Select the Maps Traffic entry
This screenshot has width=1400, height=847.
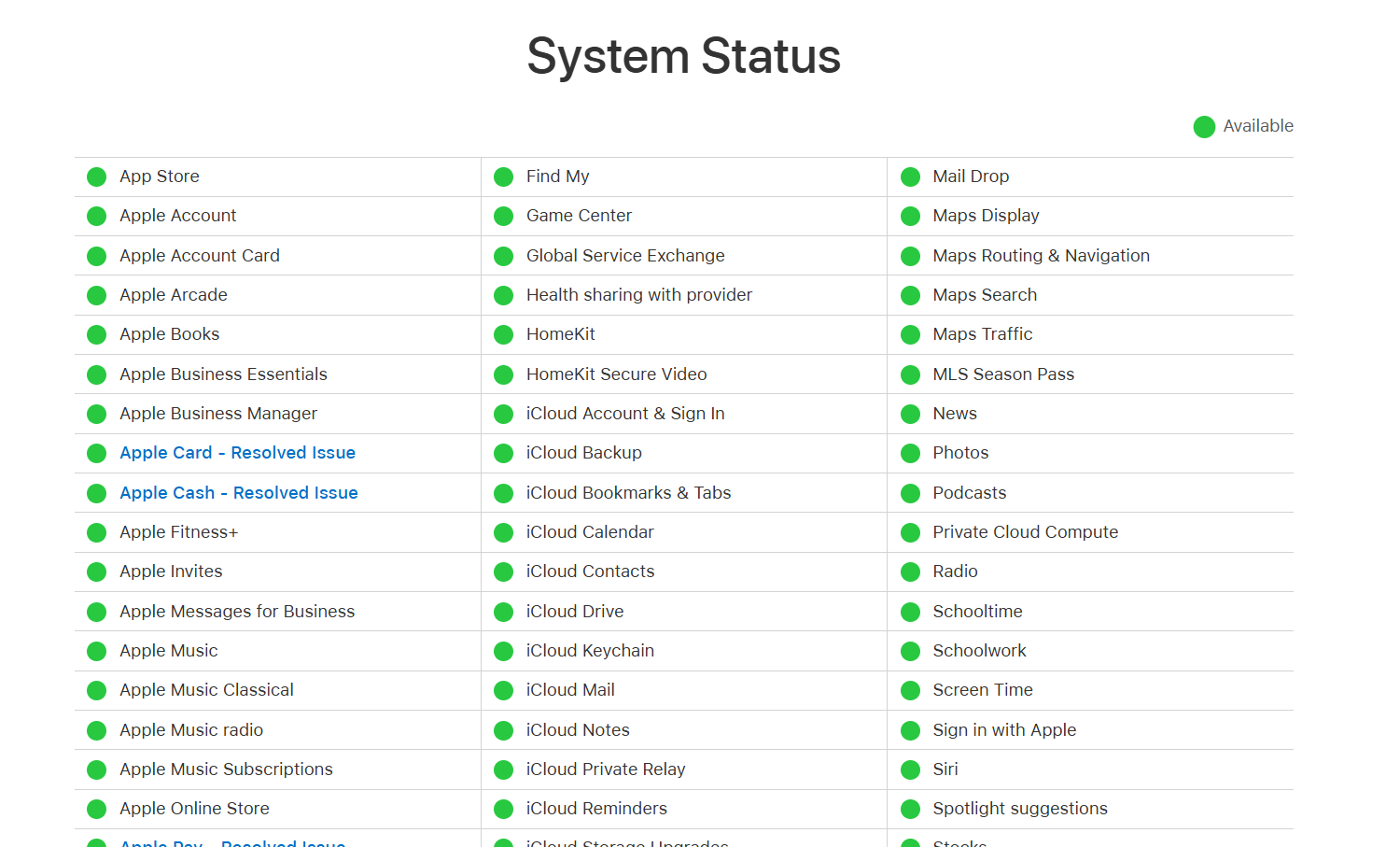click(x=983, y=334)
